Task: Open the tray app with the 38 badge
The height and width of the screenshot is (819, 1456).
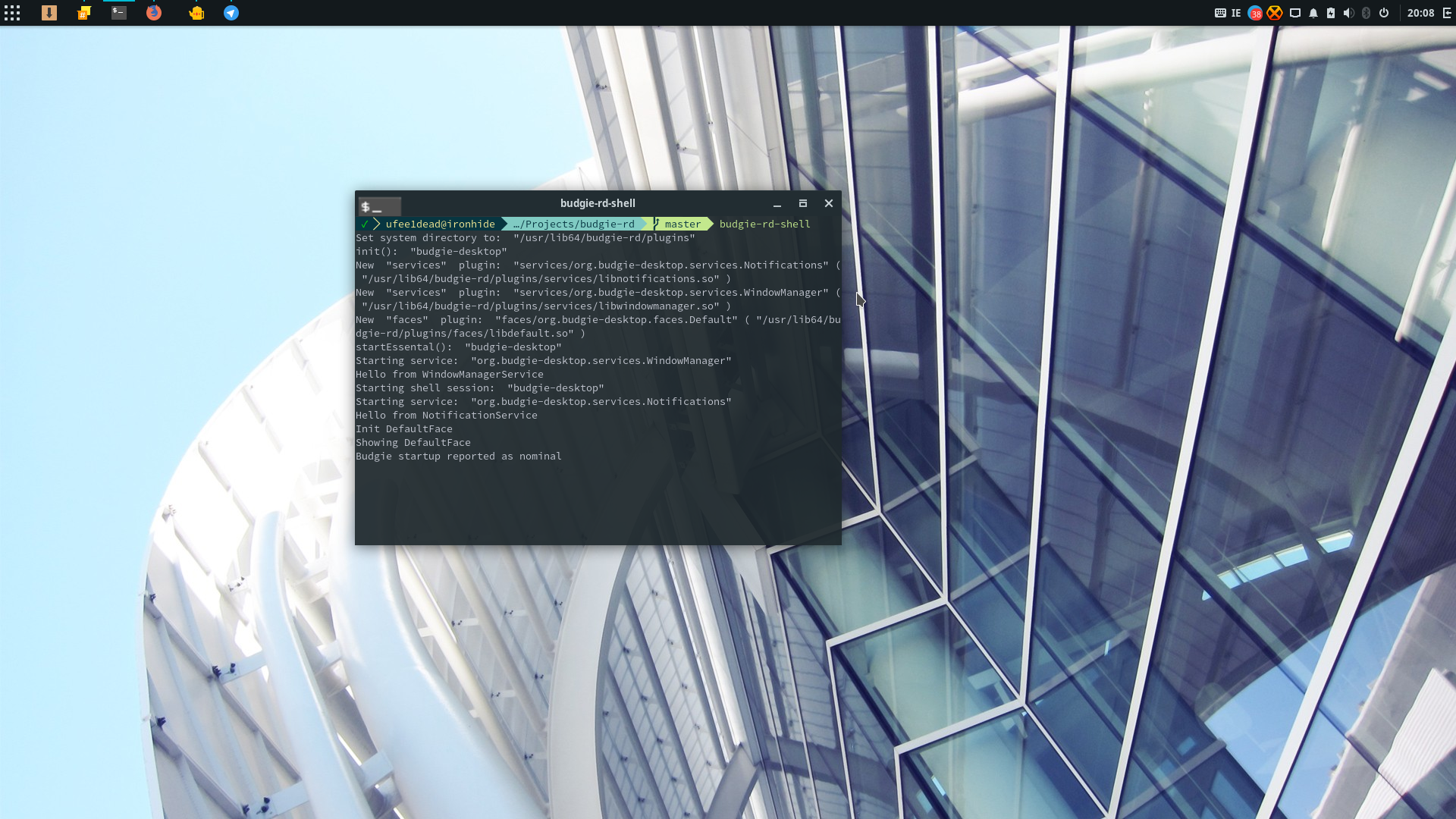Action: point(1255,13)
